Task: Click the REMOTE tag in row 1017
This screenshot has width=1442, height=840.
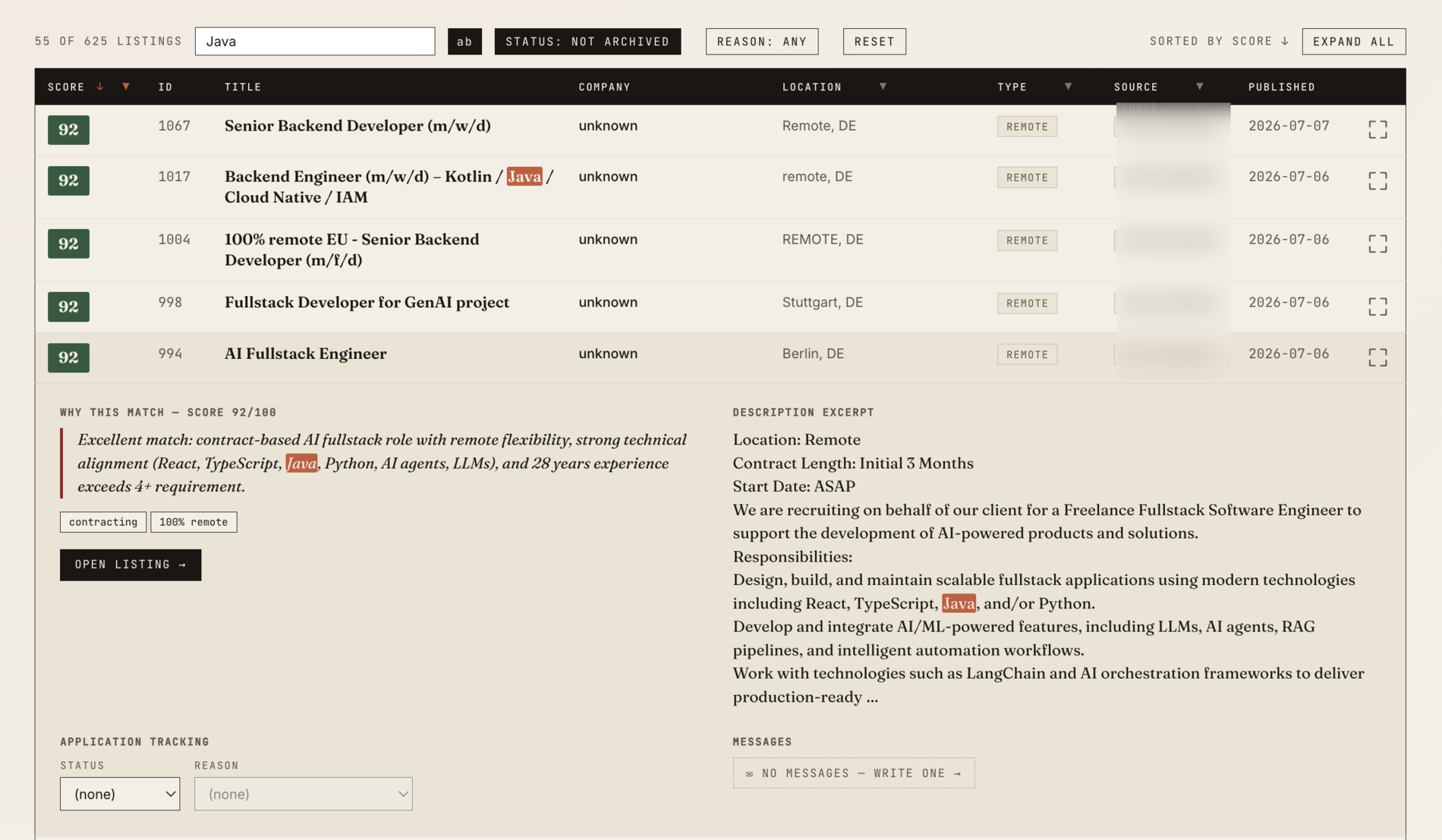Action: point(1027,178)
